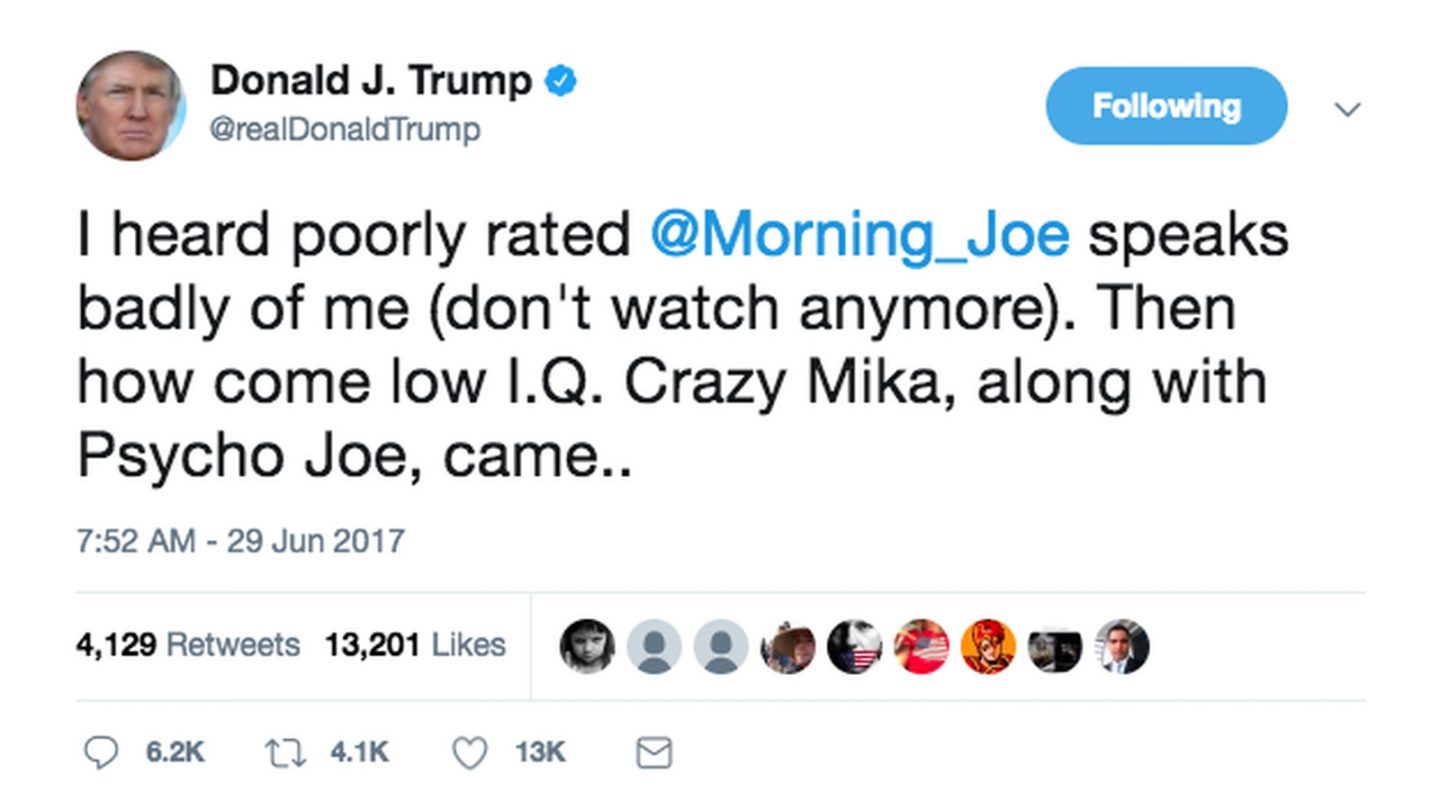Screen dimensions: 1440x810
Task: Open the 7:52 AM - 29 Jun 2017 timestamp
Action: tap(240, 541)
